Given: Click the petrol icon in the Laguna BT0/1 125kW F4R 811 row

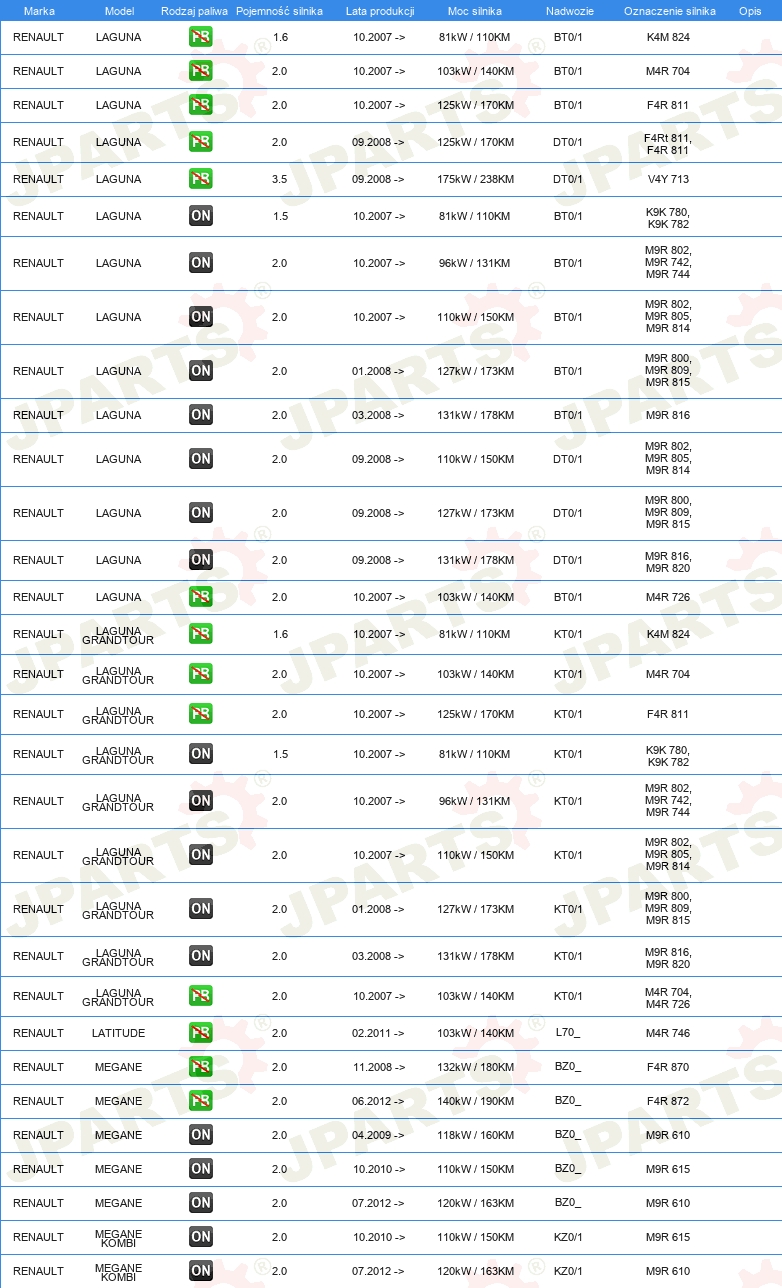Looking at the screenshot, I should pos(201,105).
